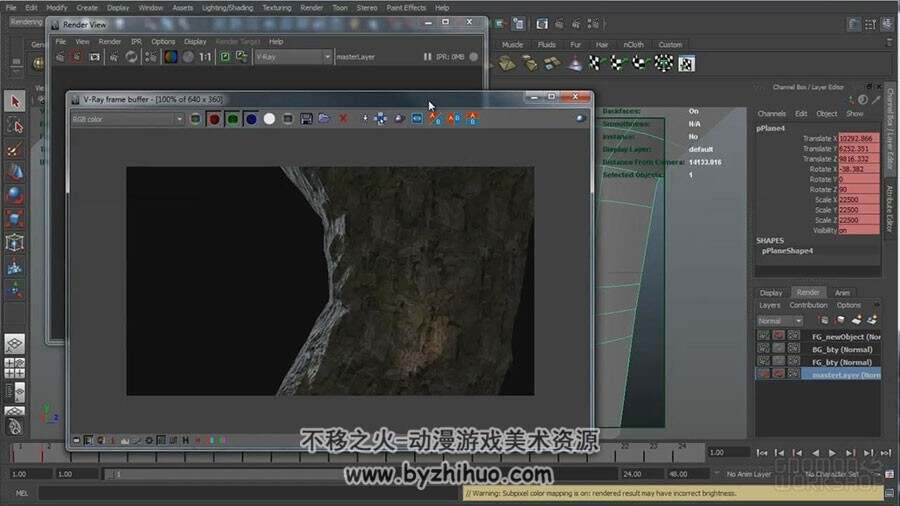Open Render menu in Render View window
This screenshot has height=506, width=900.
tap(110, 42)
